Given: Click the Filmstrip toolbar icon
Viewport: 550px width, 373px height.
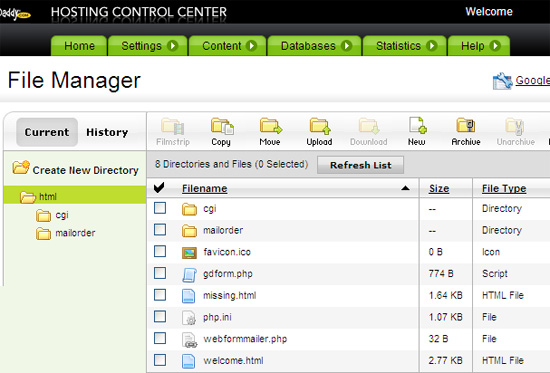Looking at the screenshot, I should pos(173,127).
